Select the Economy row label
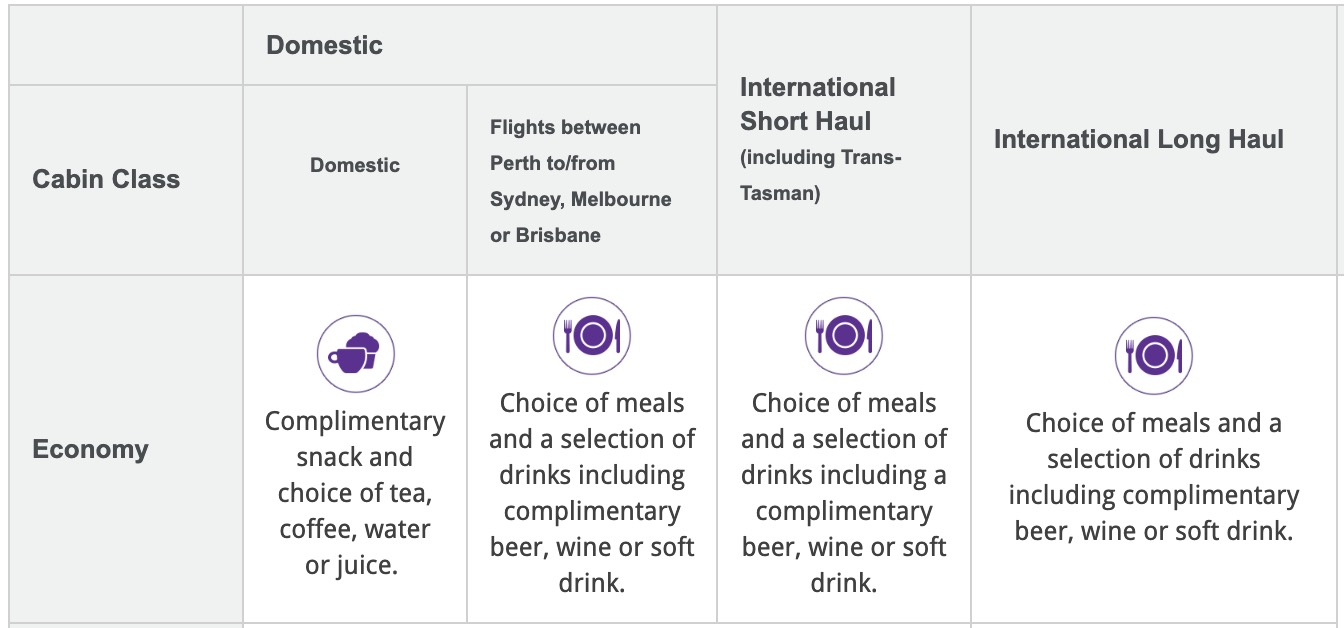This screenshot has width=1344, height=628. tap(90, 449)
